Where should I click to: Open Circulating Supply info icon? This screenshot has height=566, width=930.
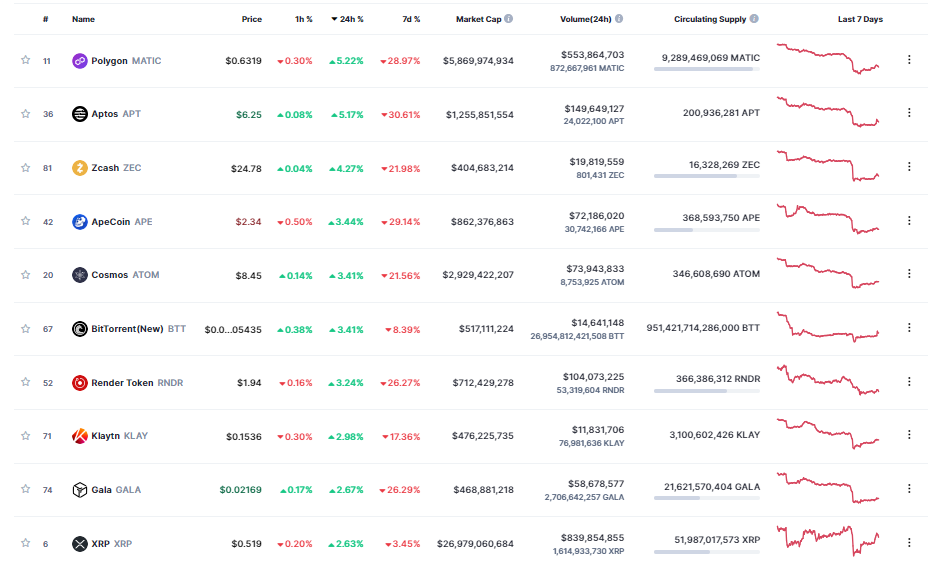[x=754, y=18]
